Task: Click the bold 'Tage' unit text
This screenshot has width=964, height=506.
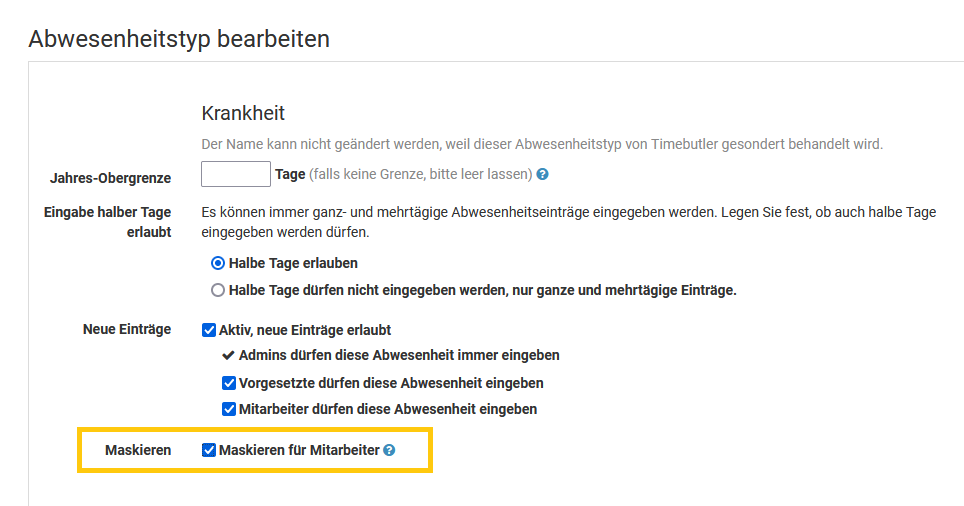Action: (290, 174)
